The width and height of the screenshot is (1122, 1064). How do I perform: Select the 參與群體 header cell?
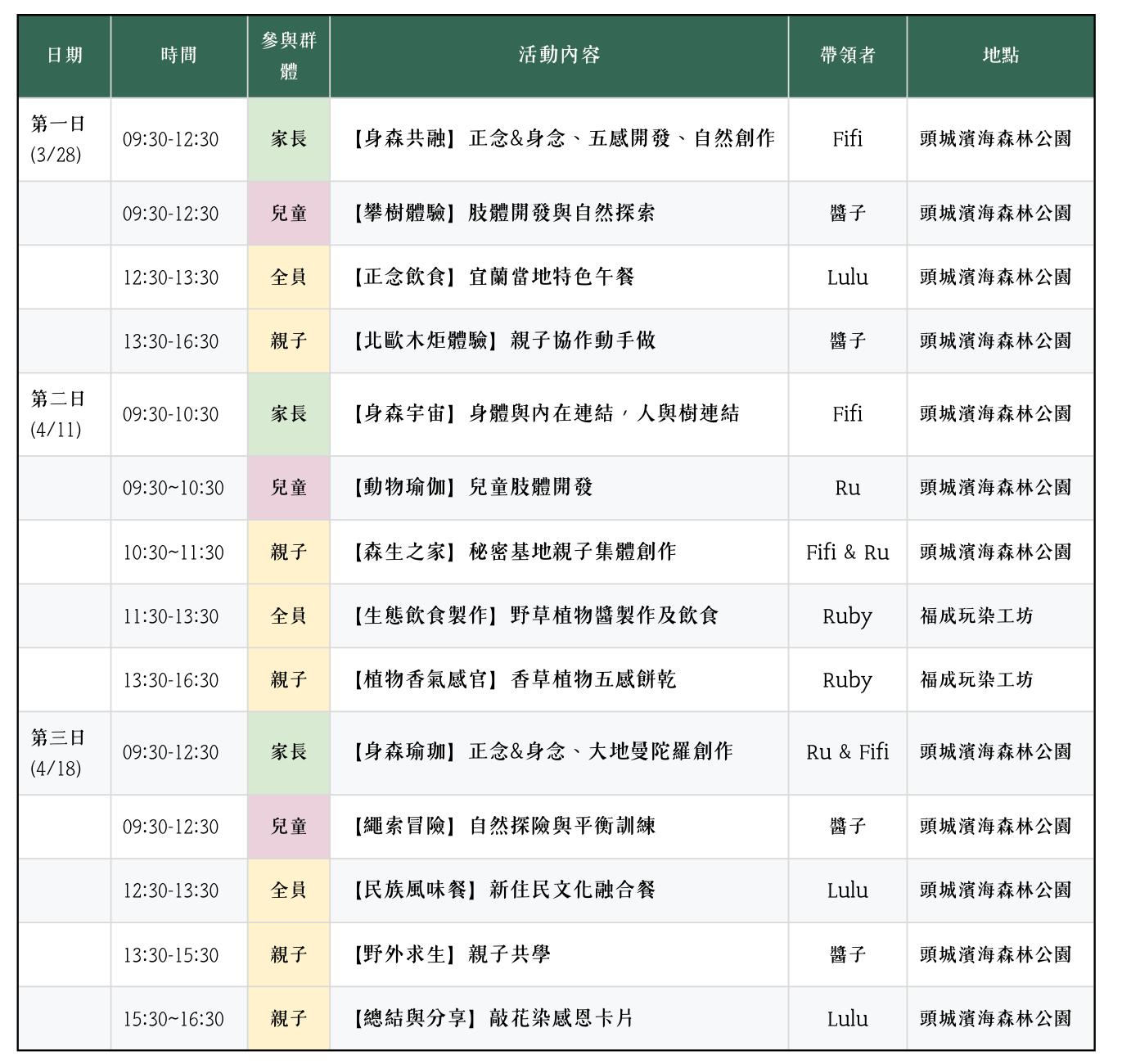click(289, 56)
